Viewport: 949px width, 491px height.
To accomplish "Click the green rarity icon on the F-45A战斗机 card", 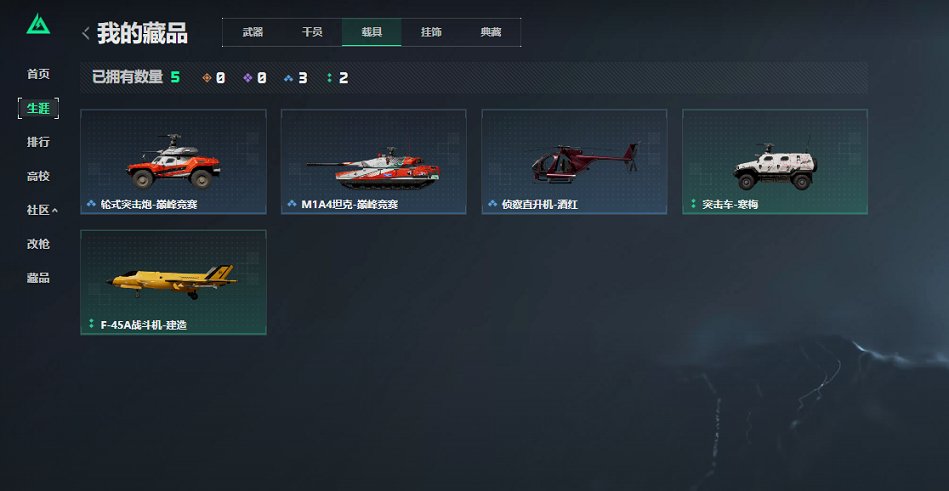I will [91, 324].
